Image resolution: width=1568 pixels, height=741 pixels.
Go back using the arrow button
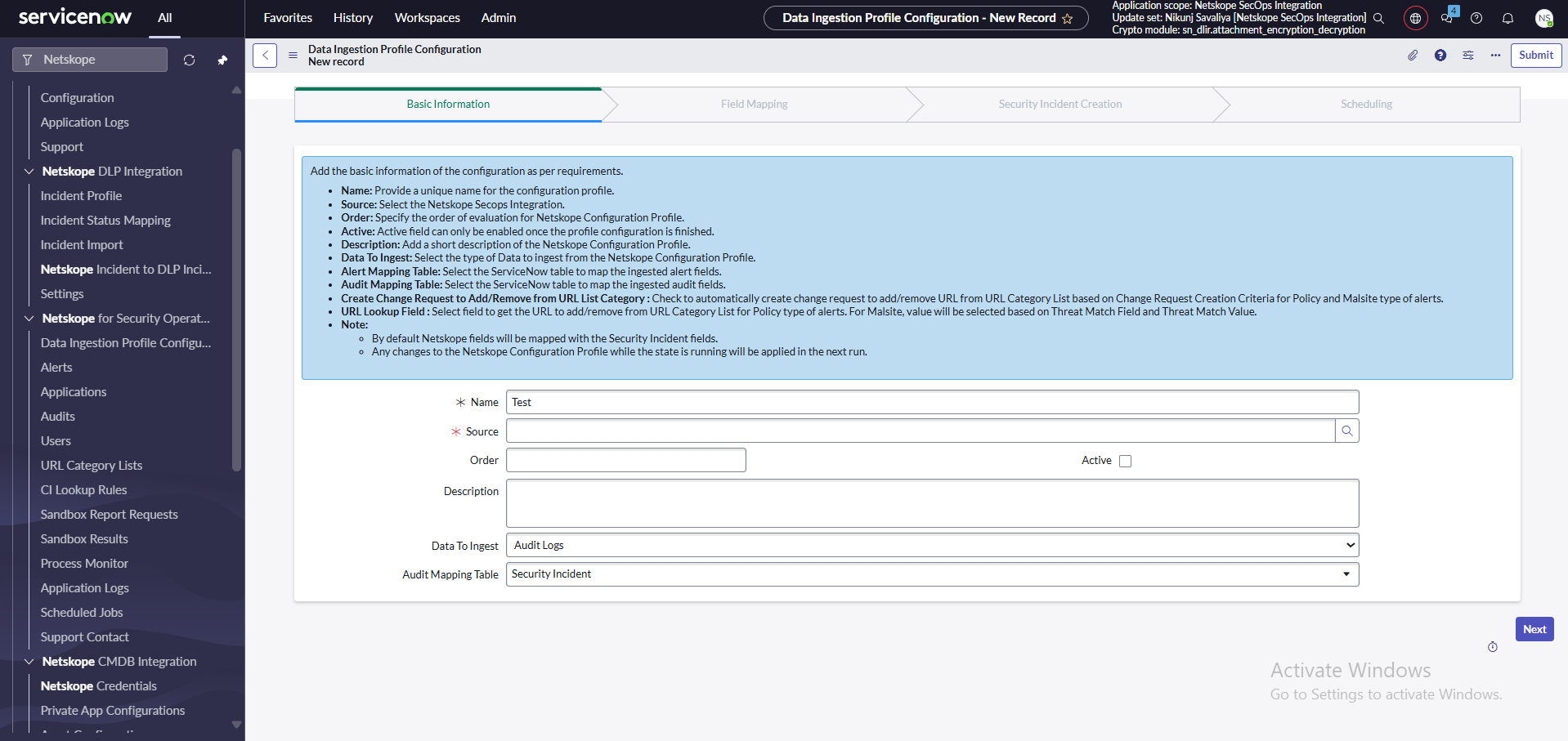coord(265,56)
